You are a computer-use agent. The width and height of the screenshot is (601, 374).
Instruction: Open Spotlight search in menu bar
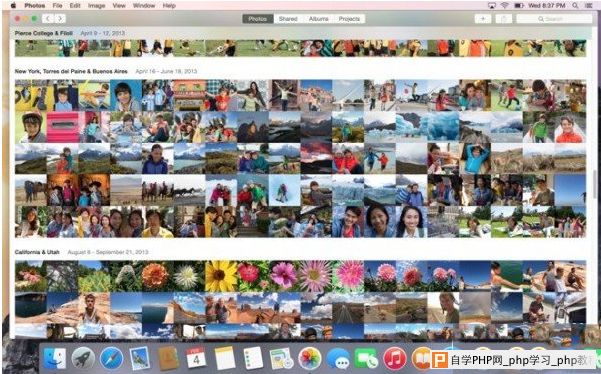(575, 5)
